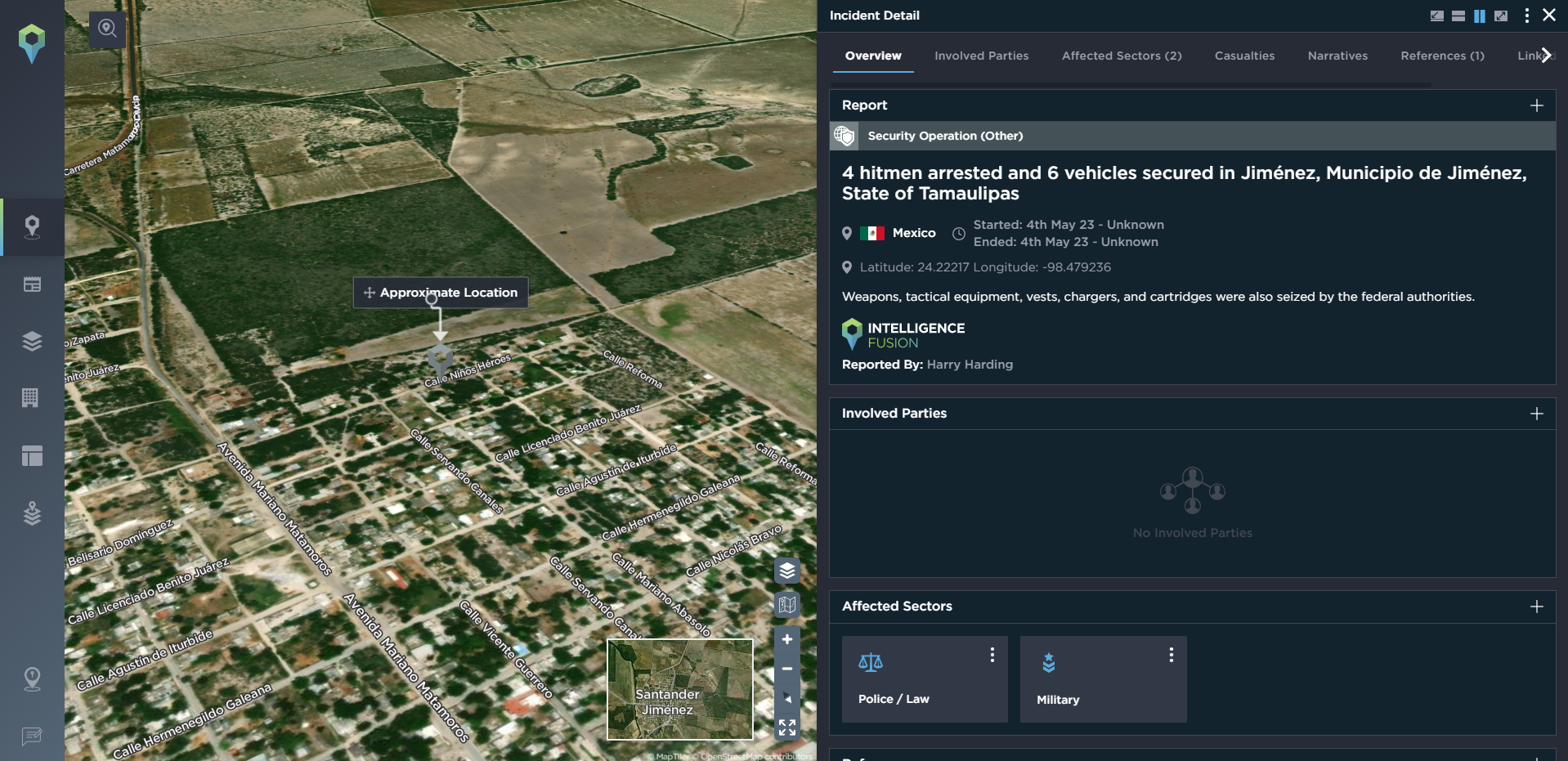Switch to the Narratives tab
This screenshot has height=761, width=1568.
point(1337,56)
